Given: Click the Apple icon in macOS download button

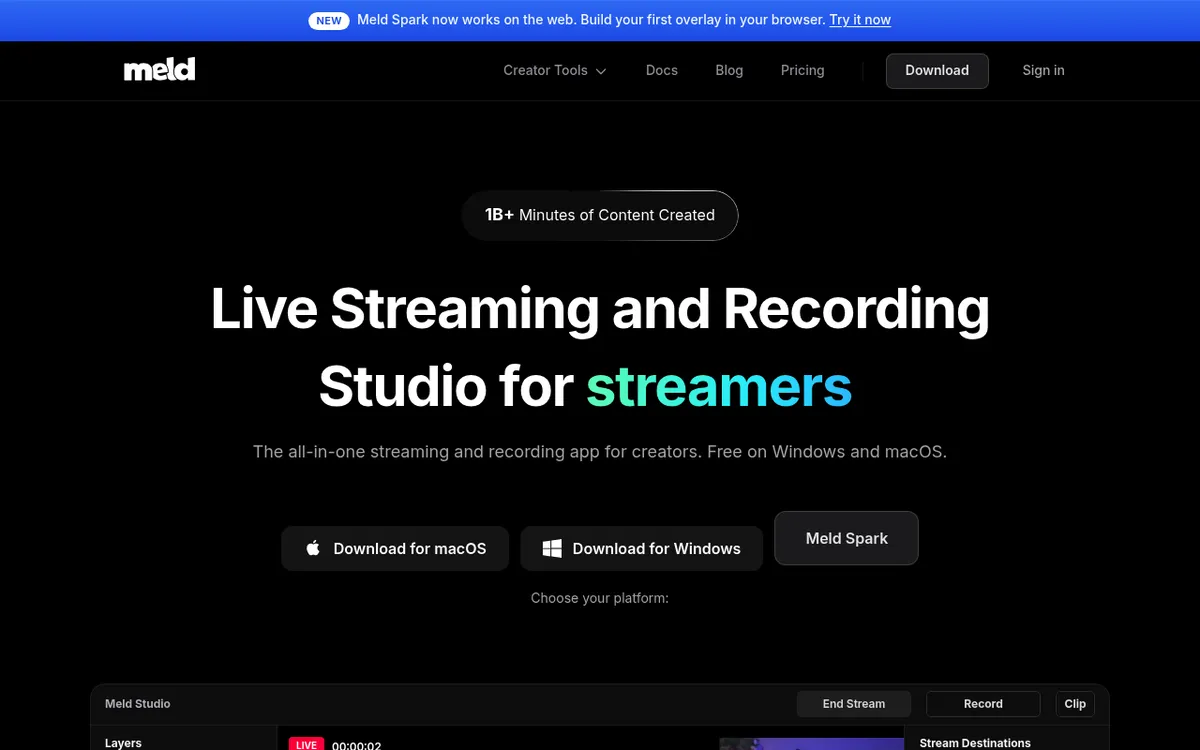Looking at the screenshot, I should 313,548.
